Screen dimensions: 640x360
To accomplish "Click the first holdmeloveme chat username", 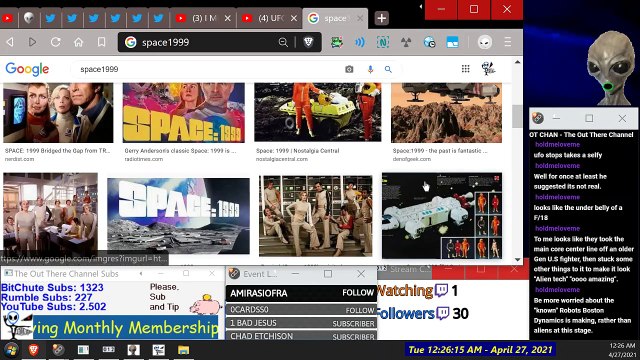I will click(557, 144).
